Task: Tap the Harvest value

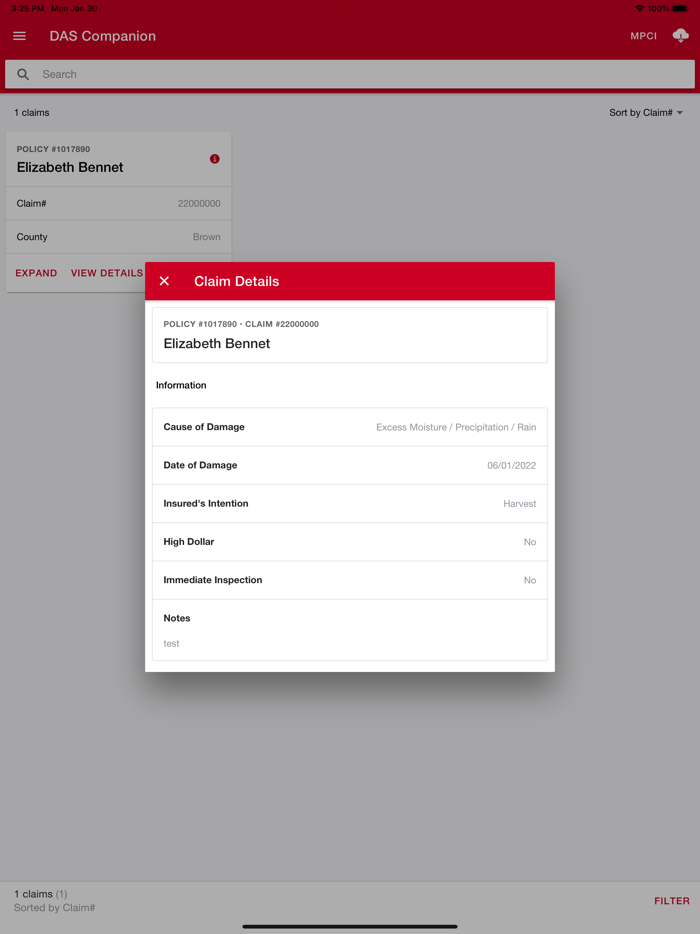Action: 519,504
